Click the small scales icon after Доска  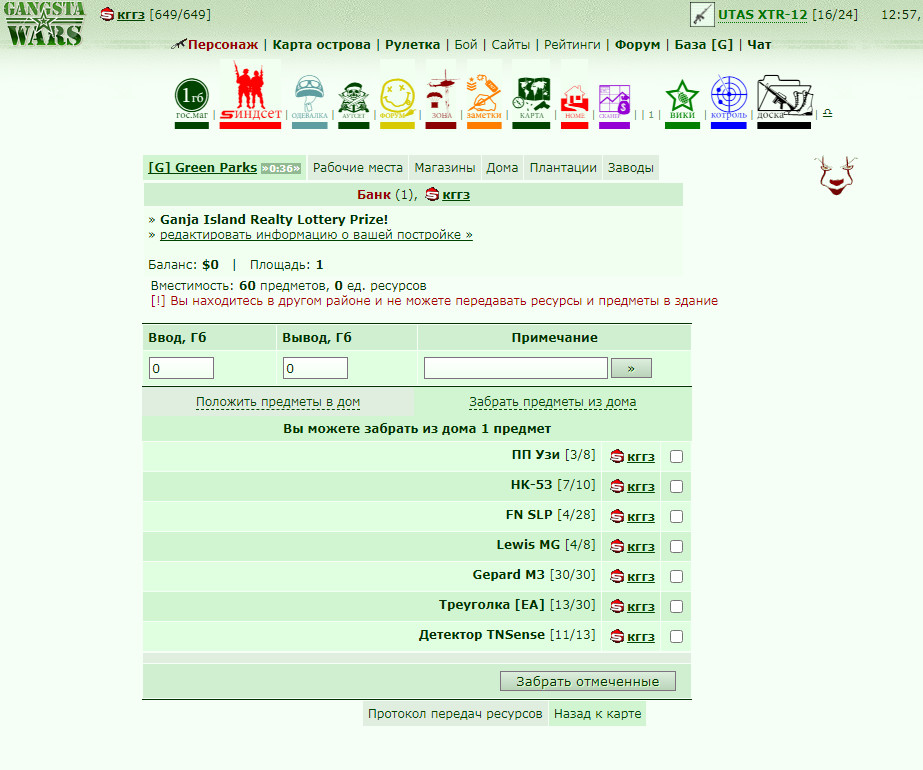tap(828, 113)
